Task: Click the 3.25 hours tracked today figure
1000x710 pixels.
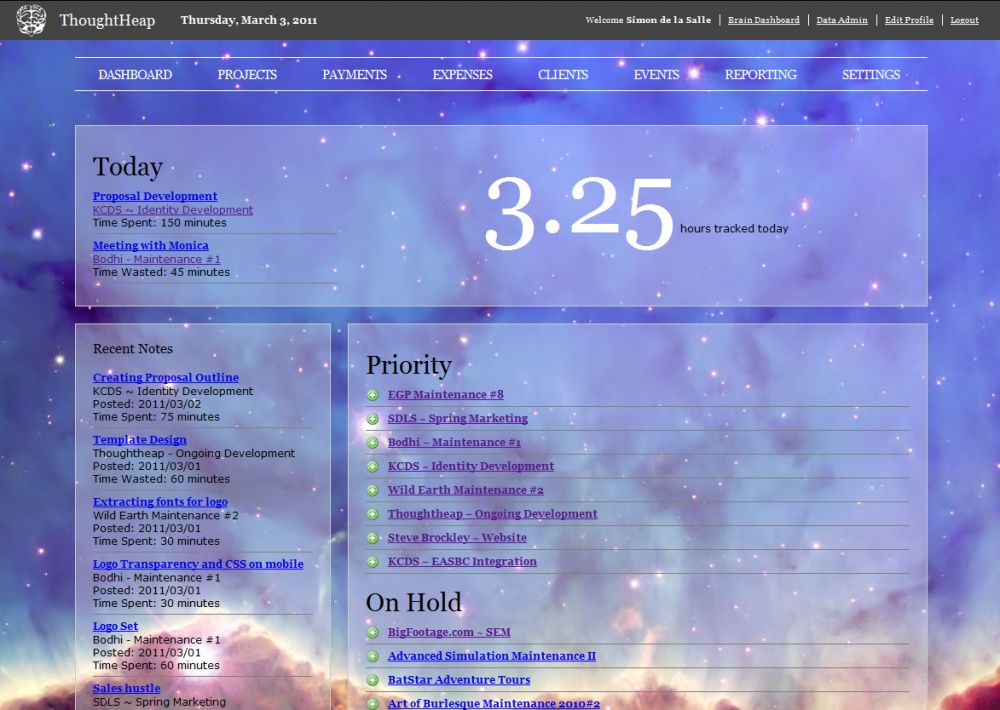Action: click(579, 213)
